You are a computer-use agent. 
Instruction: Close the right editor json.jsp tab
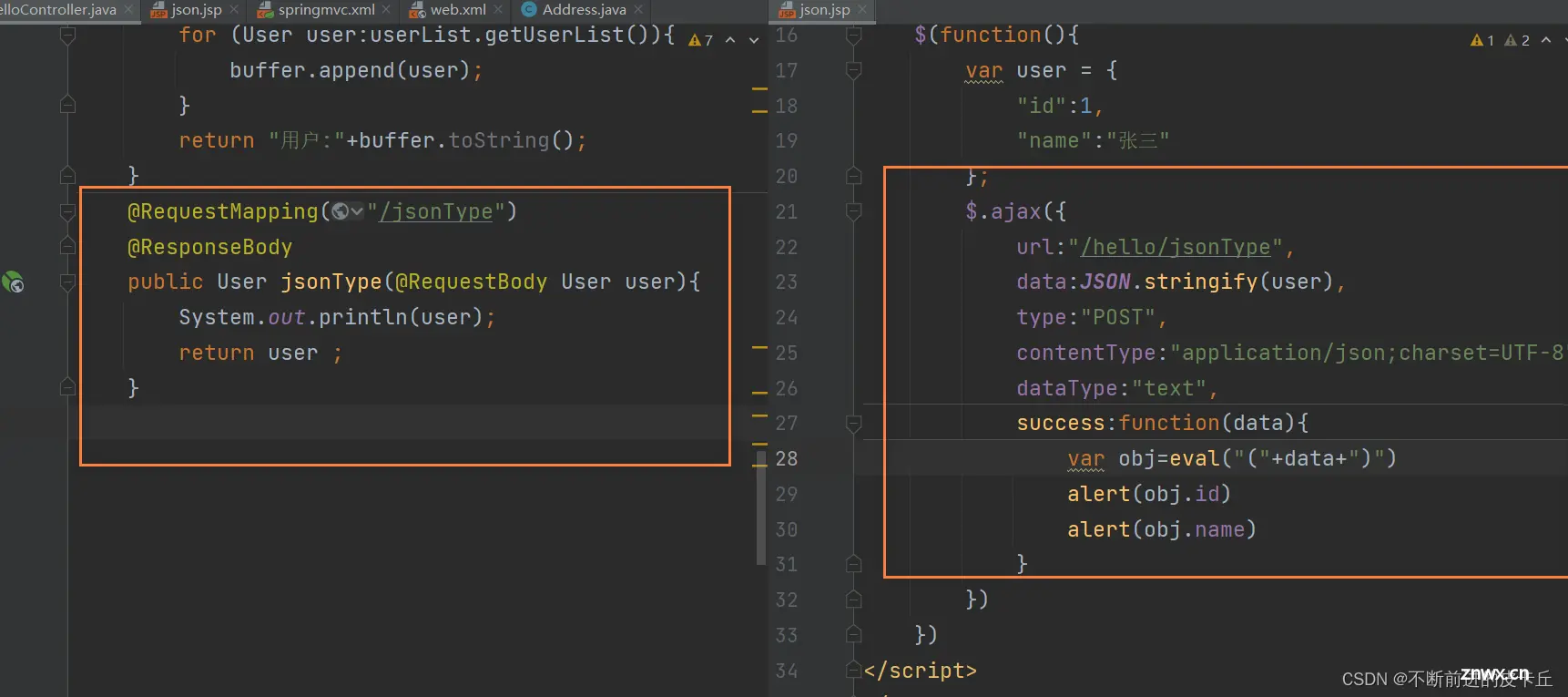[862, 10]
